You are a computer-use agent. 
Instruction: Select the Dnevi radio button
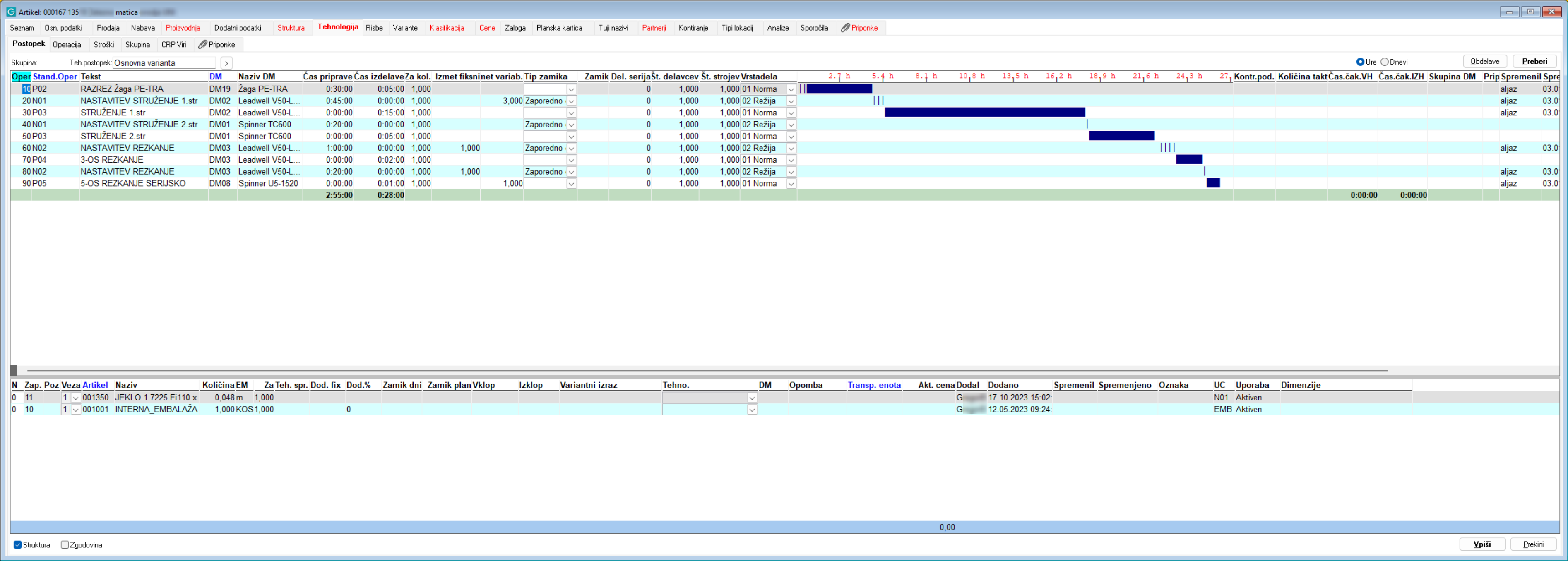[1384, 62]
